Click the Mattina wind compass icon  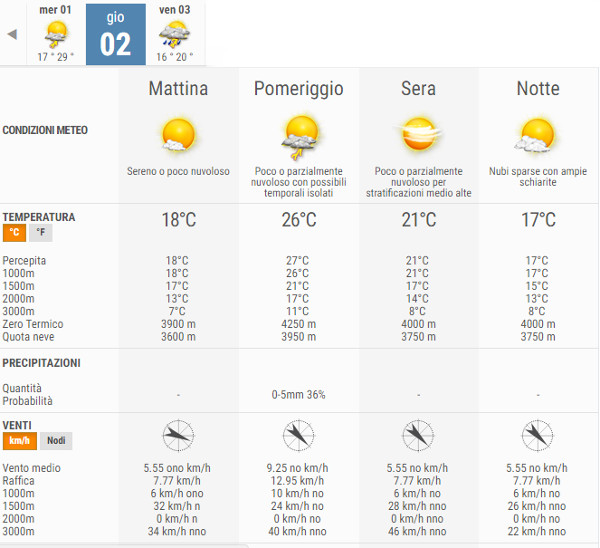coord(178,435)
